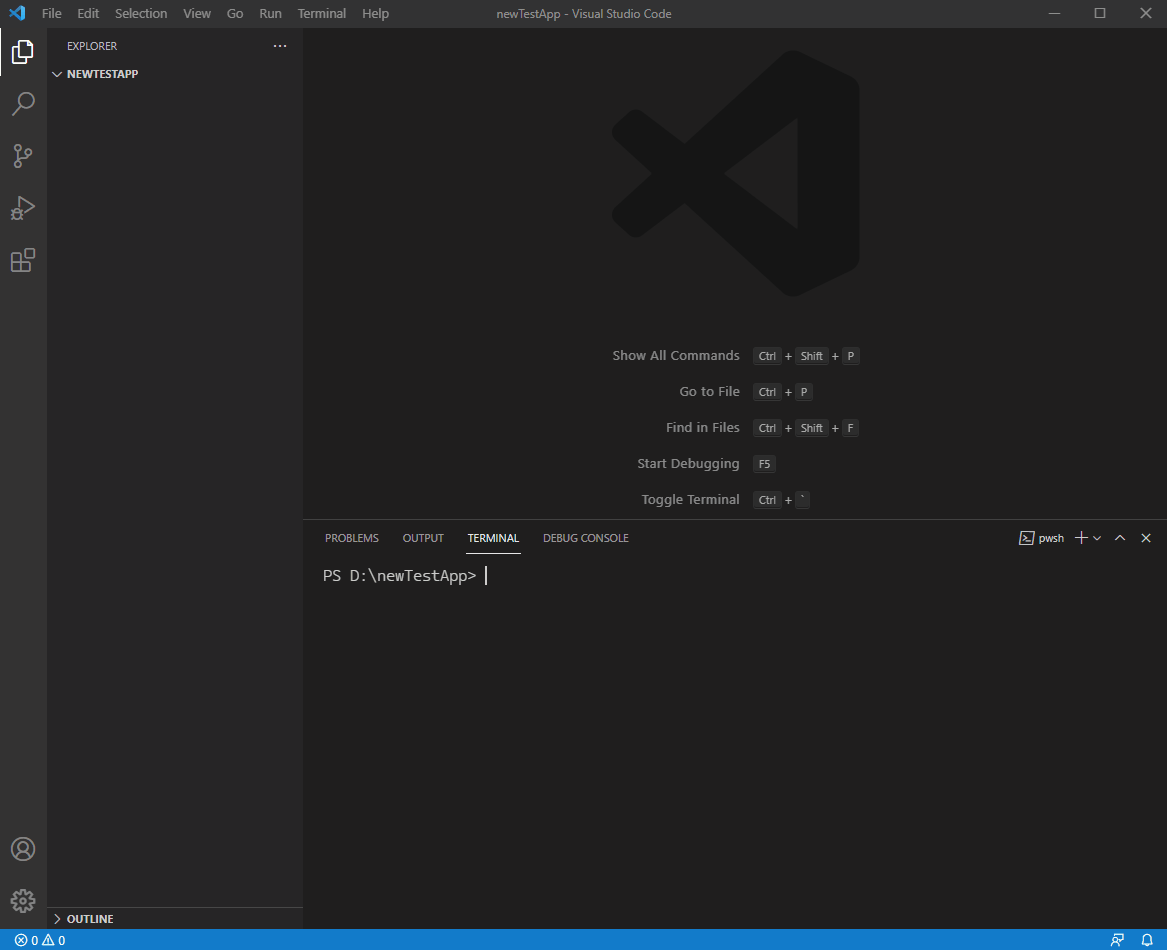Select the TERMINAL tab
The height and width of the screenshot is (950, 1167).
[493, 538]
